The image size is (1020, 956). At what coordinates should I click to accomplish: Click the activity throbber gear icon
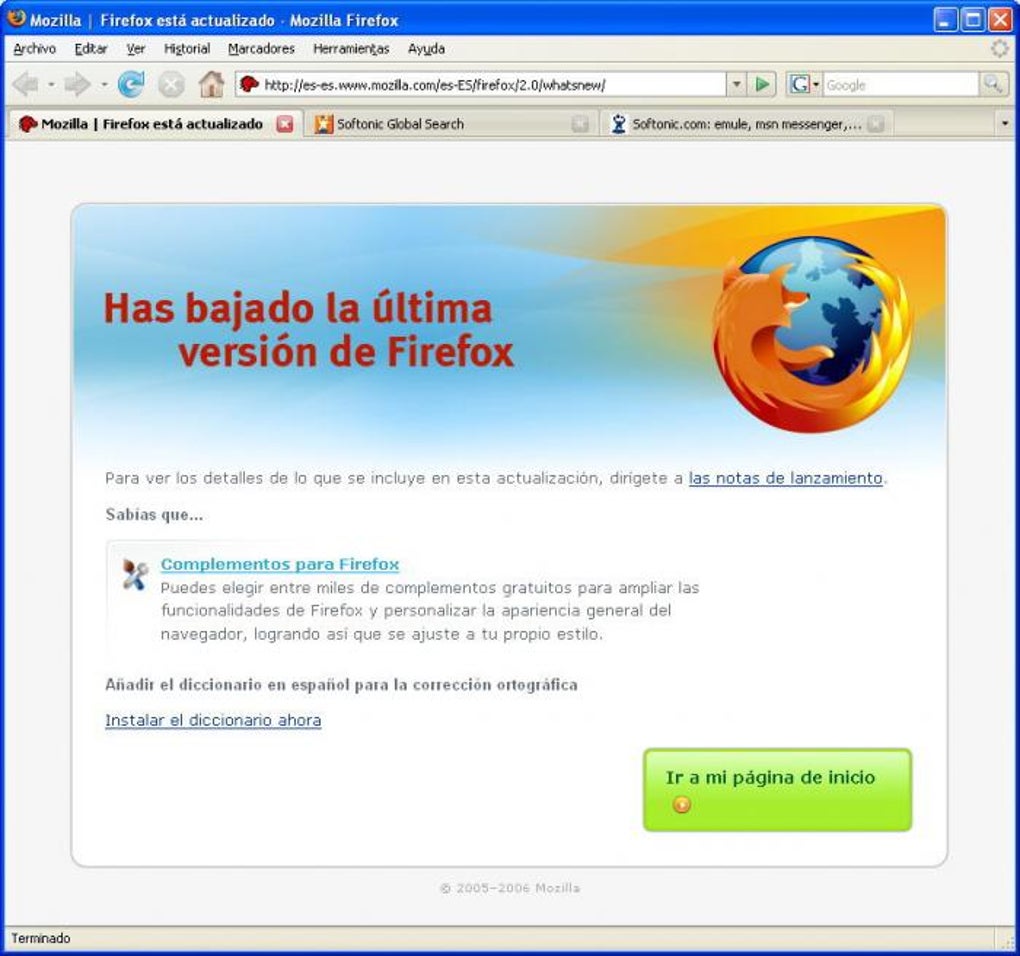[x=999, y=48]
